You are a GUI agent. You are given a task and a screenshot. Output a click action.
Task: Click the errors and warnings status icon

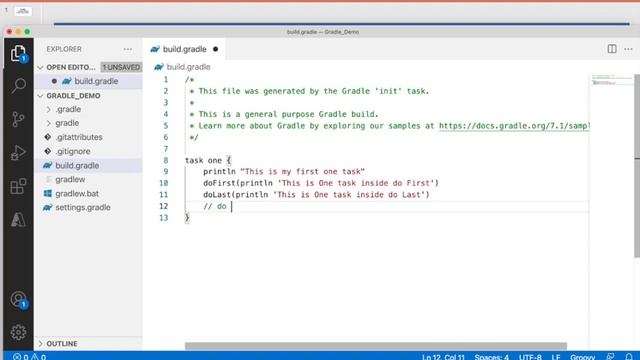coord(29,357)
